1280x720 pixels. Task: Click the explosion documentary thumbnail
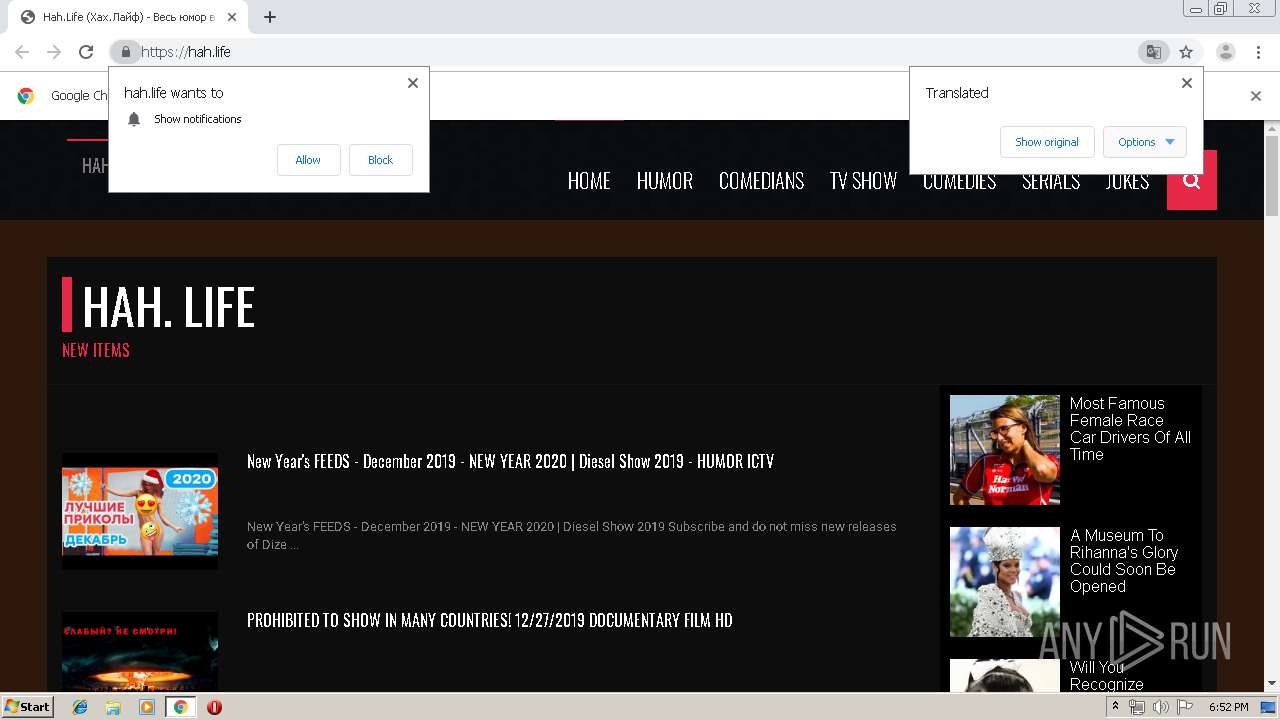point(140,651)
